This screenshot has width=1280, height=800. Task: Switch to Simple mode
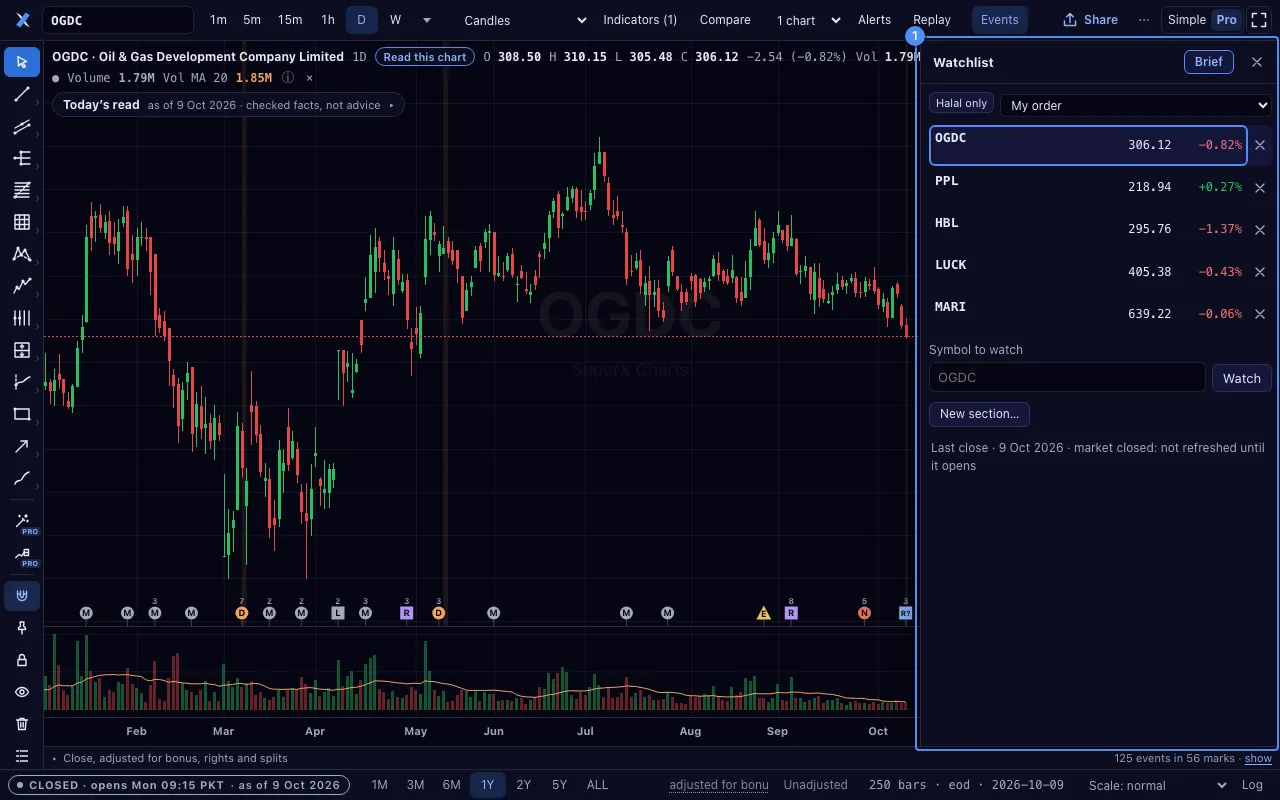1187,20
